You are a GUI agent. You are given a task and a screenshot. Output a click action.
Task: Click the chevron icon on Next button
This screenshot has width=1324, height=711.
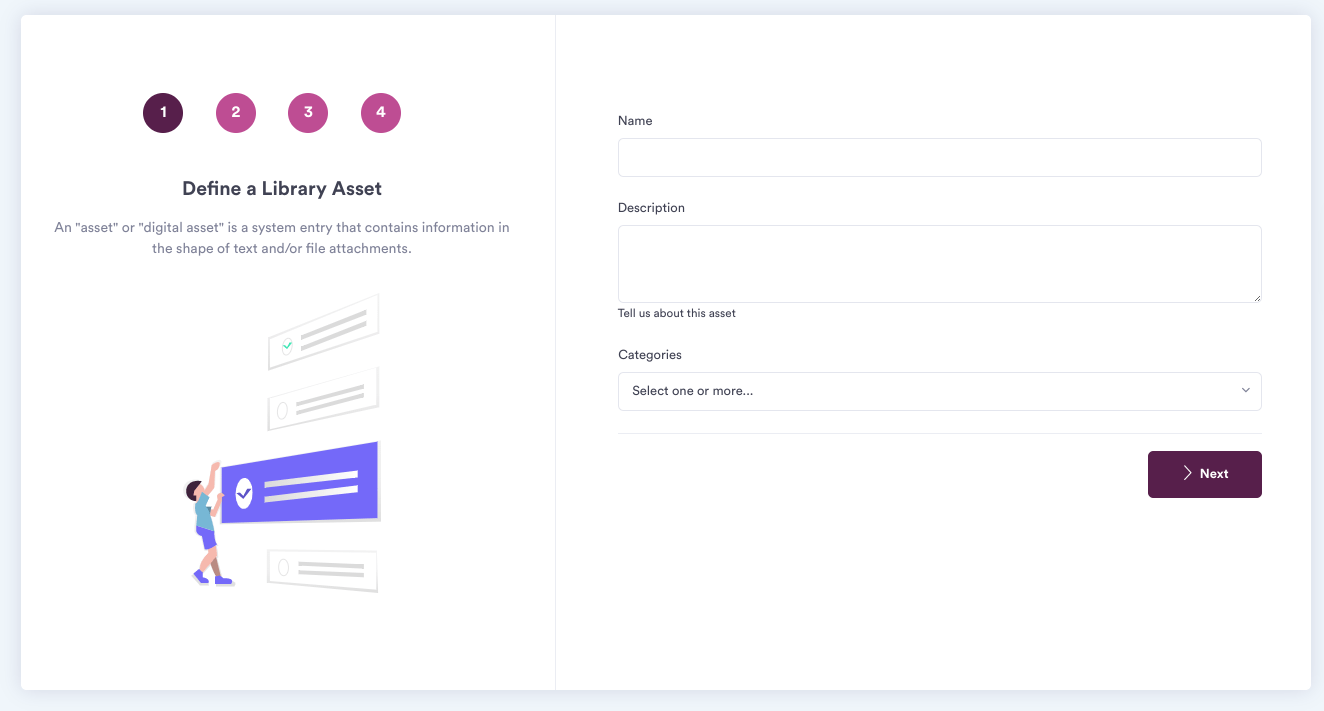[1187, 474]
